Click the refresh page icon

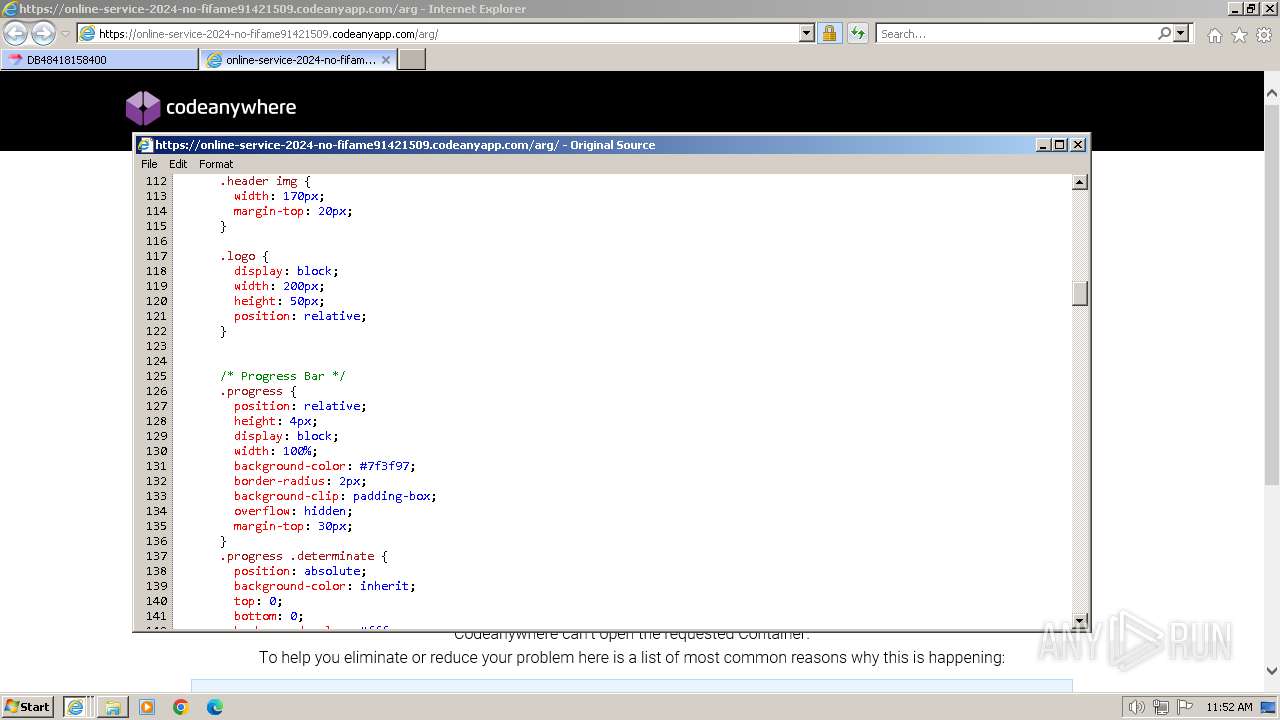pyautogui.click(x=857, y=33)
